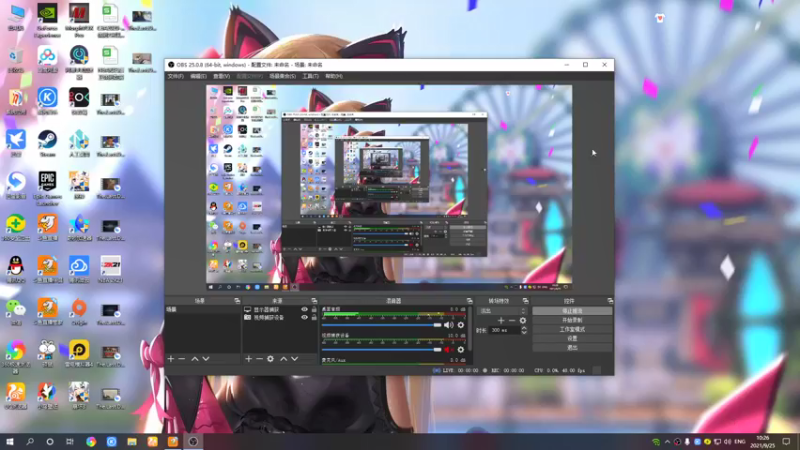Click the start recording button in Controls

coord(572,320)
